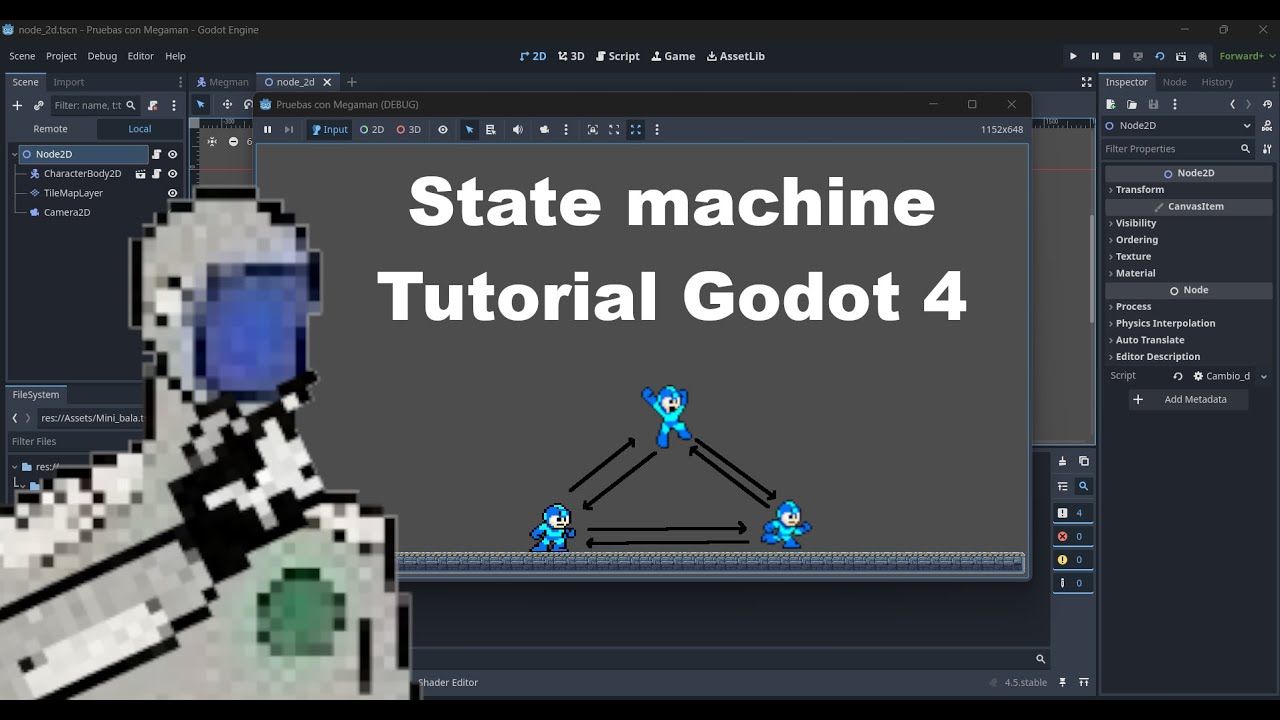Open the Scene menu

(x=22, y=56)
